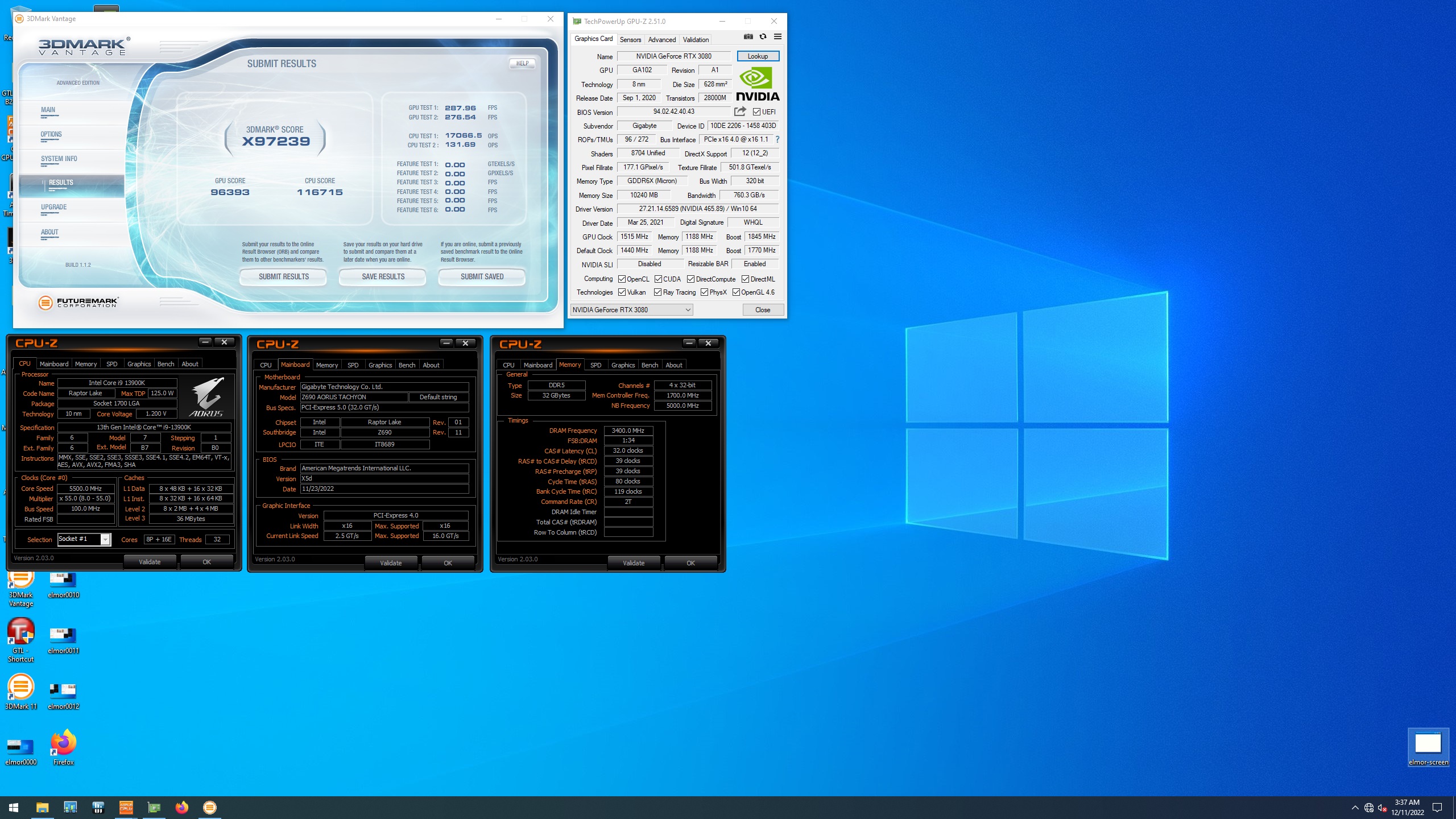
Task: Click the BIOS share/export icon in GPU-Z
Action: (x=740, y=111)
